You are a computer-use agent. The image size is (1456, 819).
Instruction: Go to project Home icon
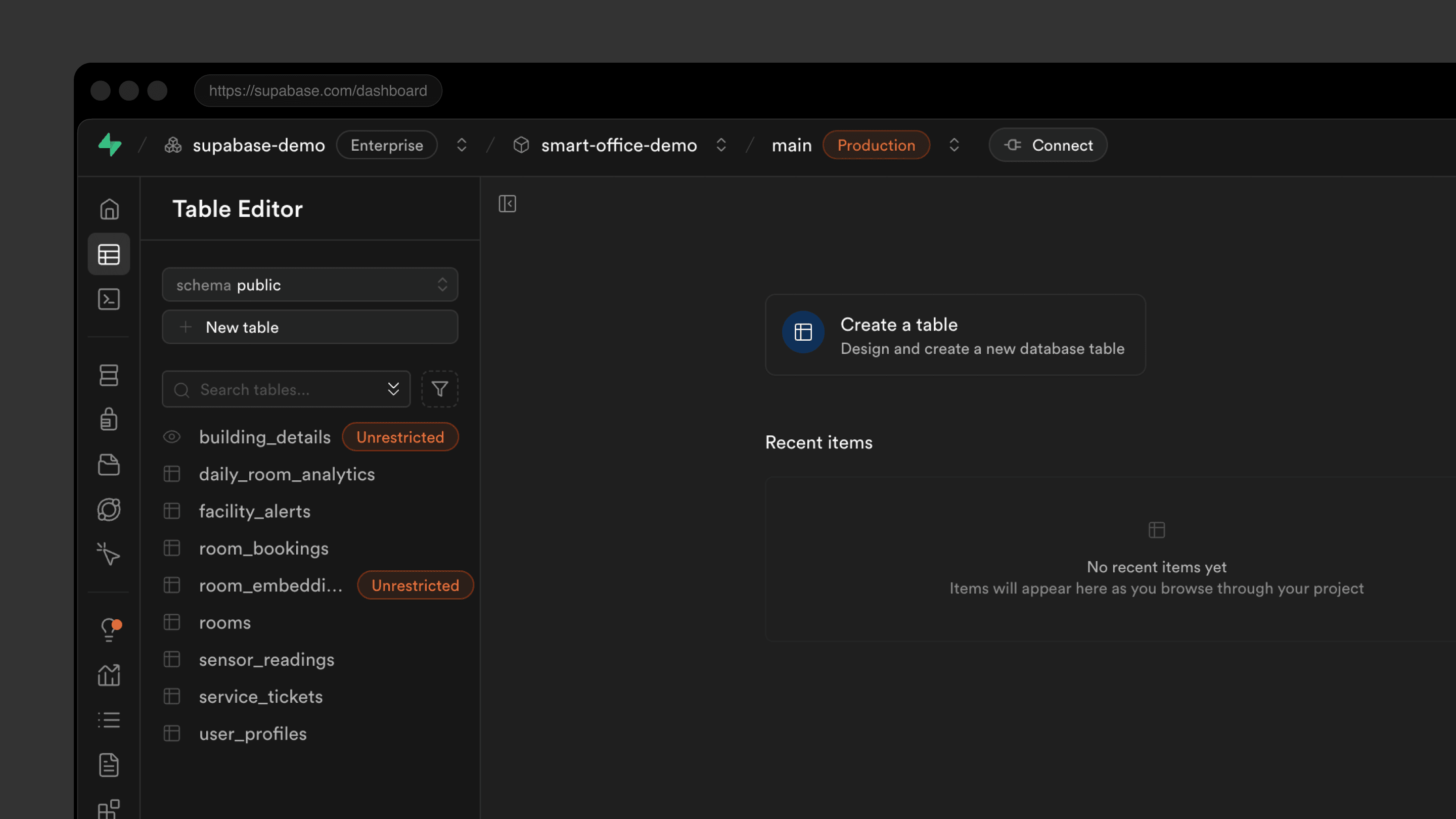coord(109,209)
